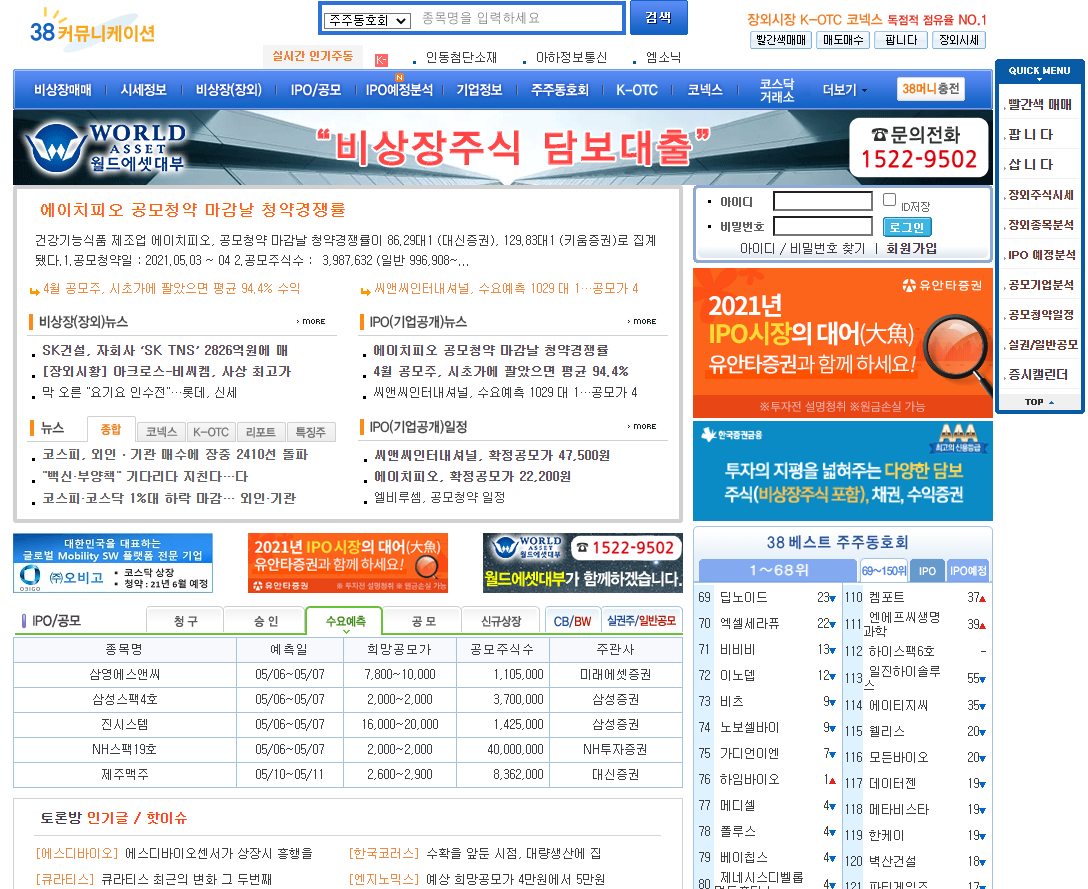
Task: Click 삼영에스앤씨 in the IPO table
Action: click(x=125, y=674)
